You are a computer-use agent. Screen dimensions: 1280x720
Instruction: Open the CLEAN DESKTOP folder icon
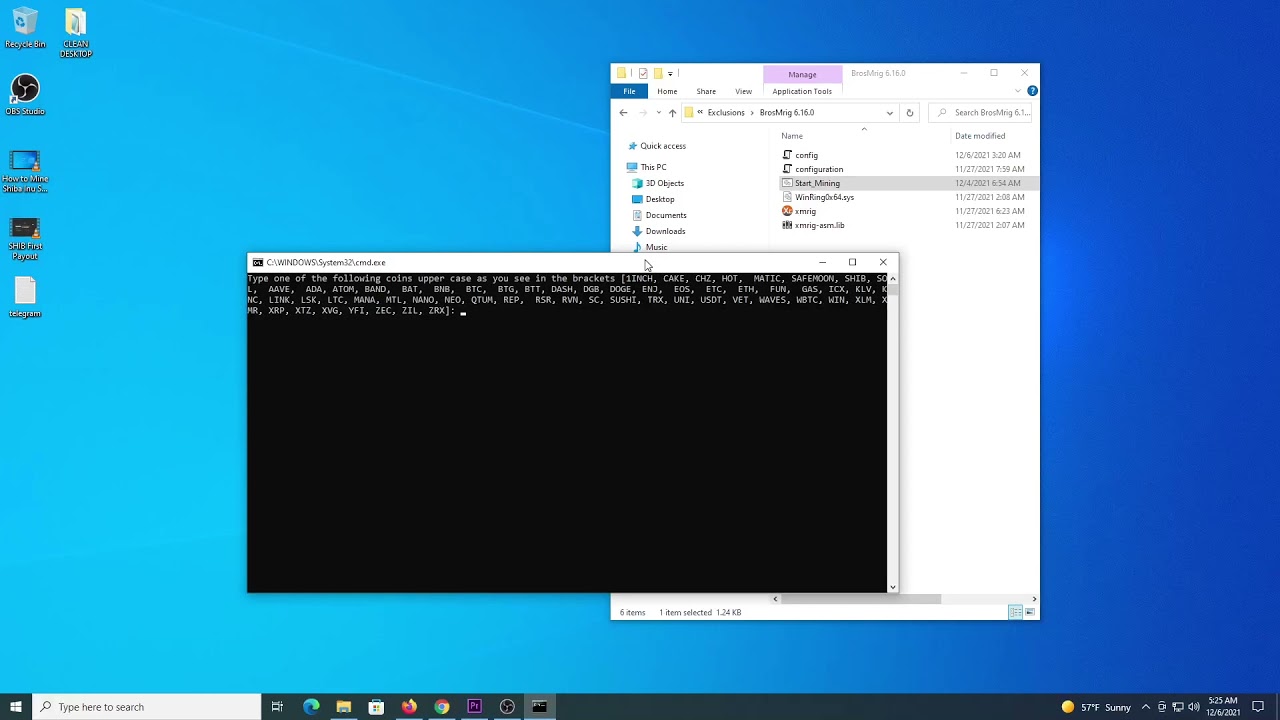[x=75, y=33]
